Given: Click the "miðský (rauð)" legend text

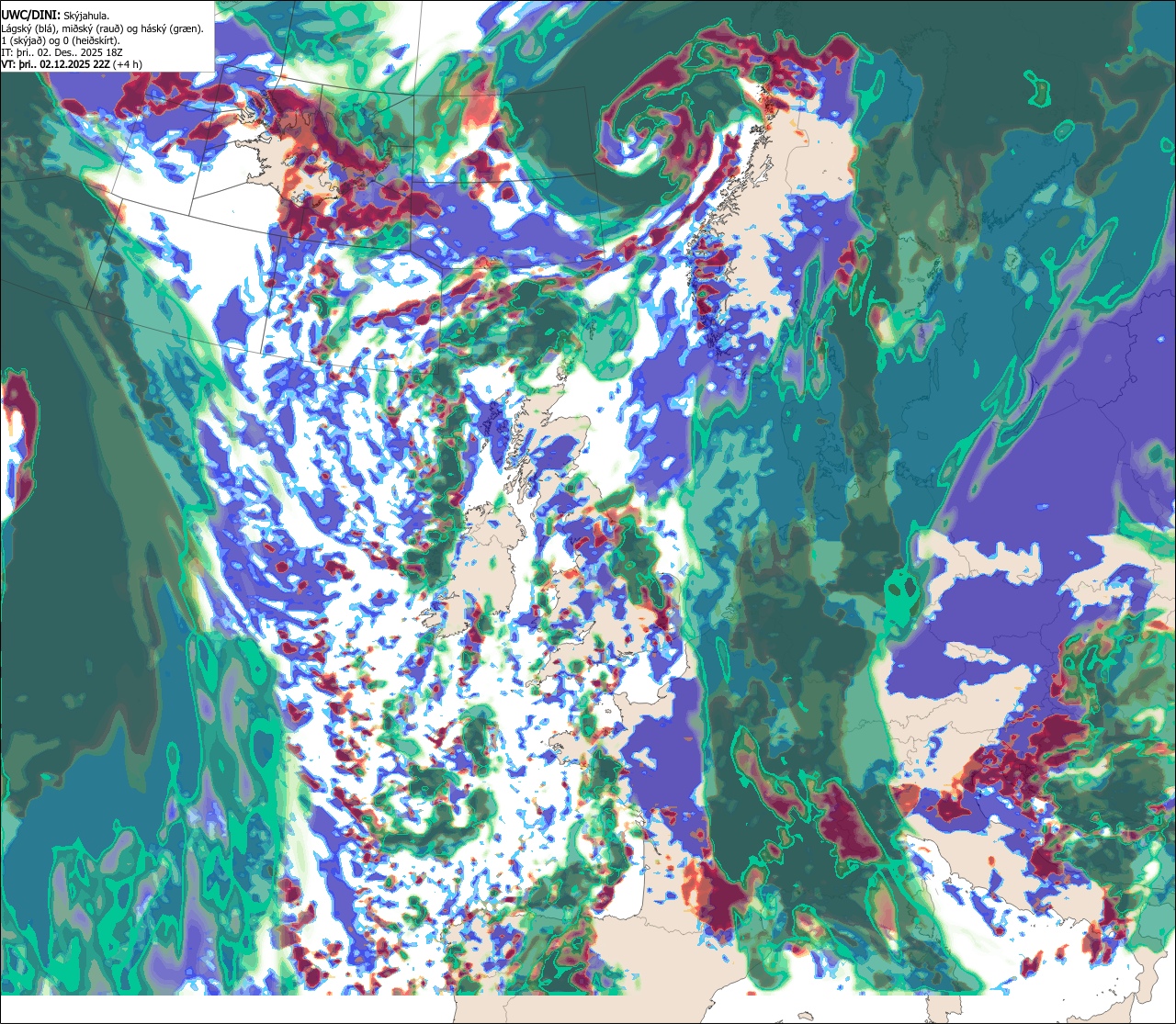Looking at the screenshot, I should pos(93,29).
